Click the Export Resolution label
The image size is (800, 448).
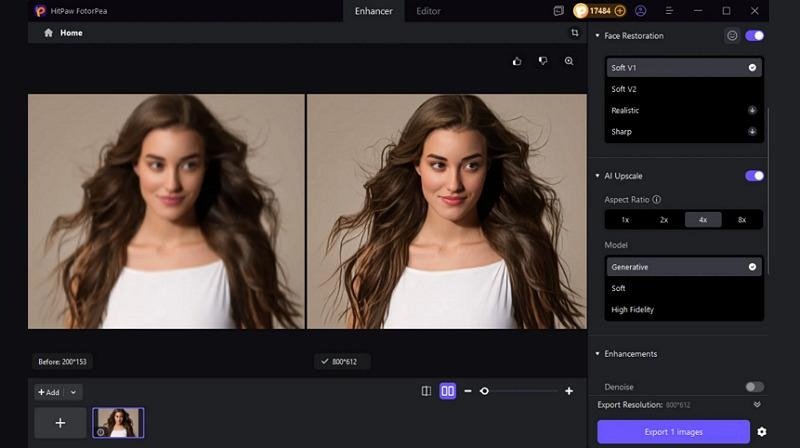pos(630,405)
